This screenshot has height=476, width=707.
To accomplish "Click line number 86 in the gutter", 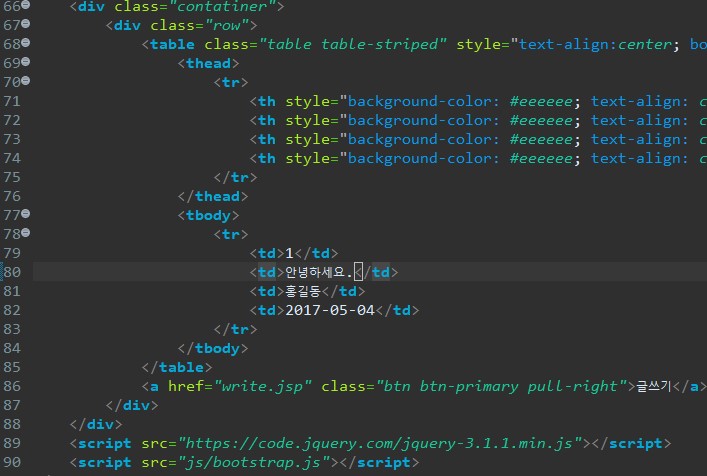I will pos(12,386).
